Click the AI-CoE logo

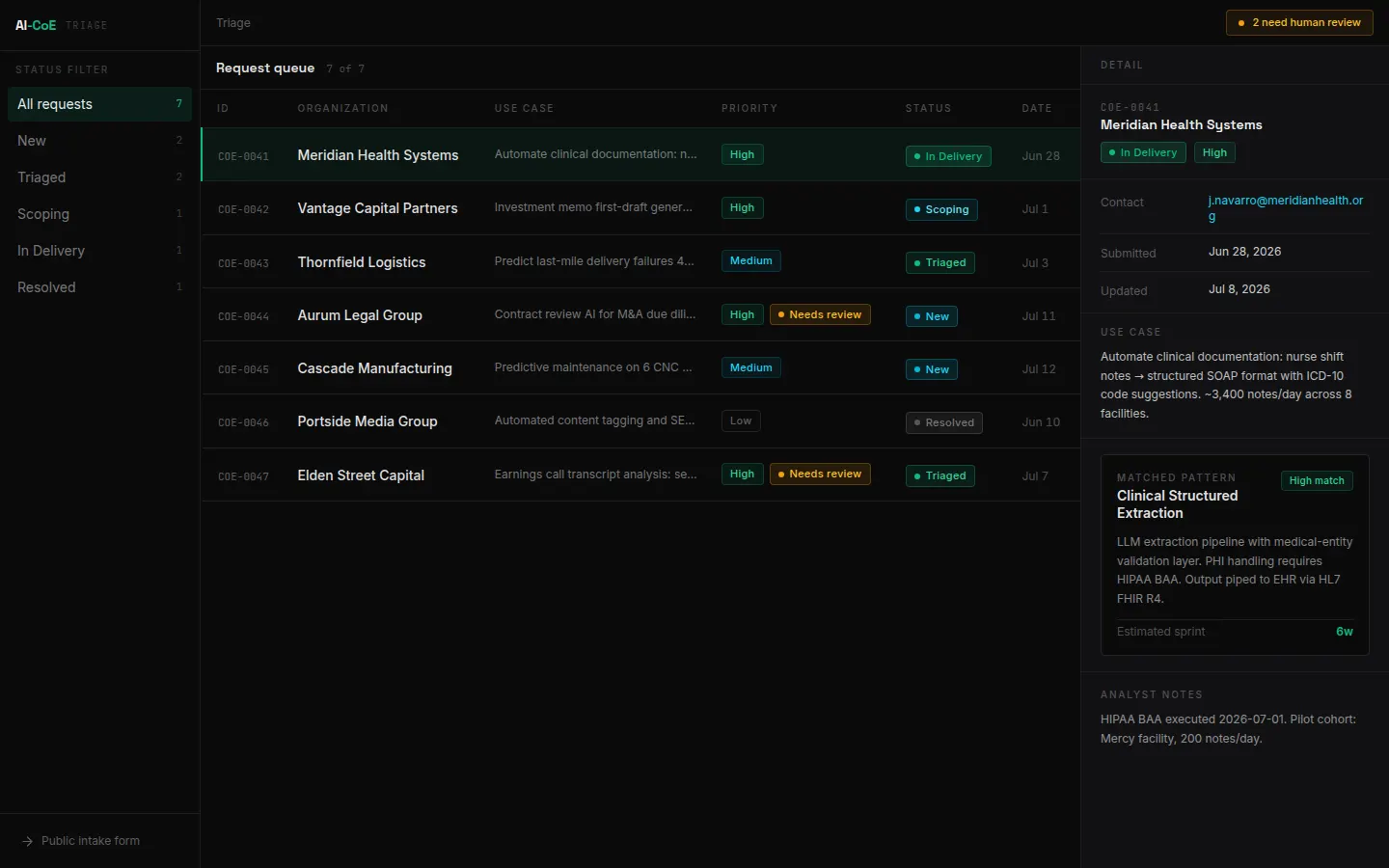[x=36, y=25]
